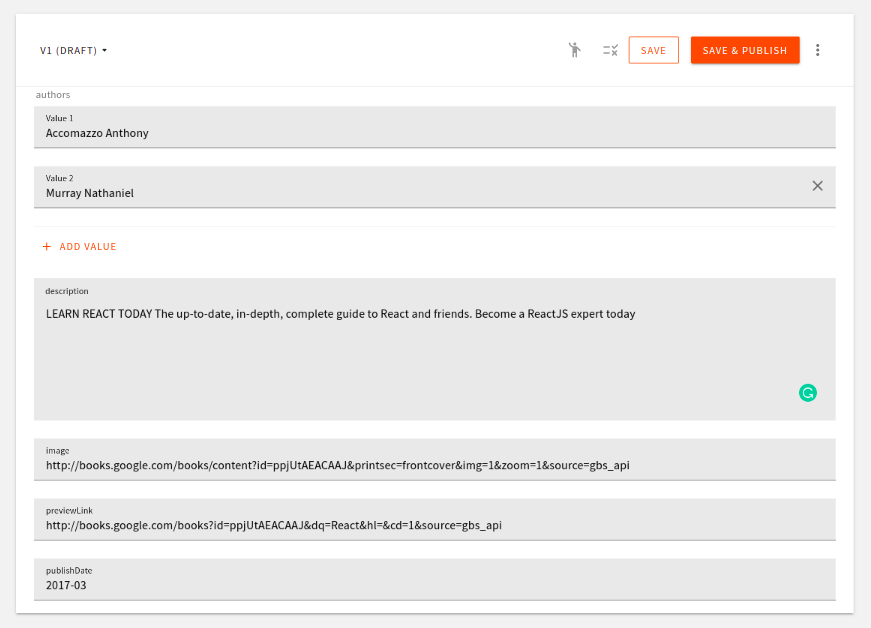Click the Grammarly icon in the description field
This screenshot has width=871, height=628.
tap(807, 392)
